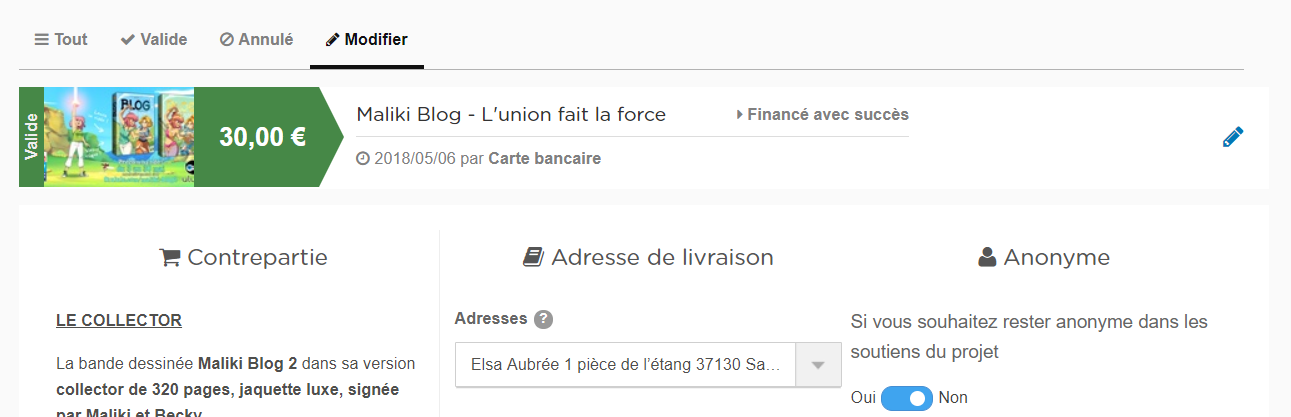Click the user icon beside Anonyme
Screen dimensions: 1291x417
coord(988,258)
